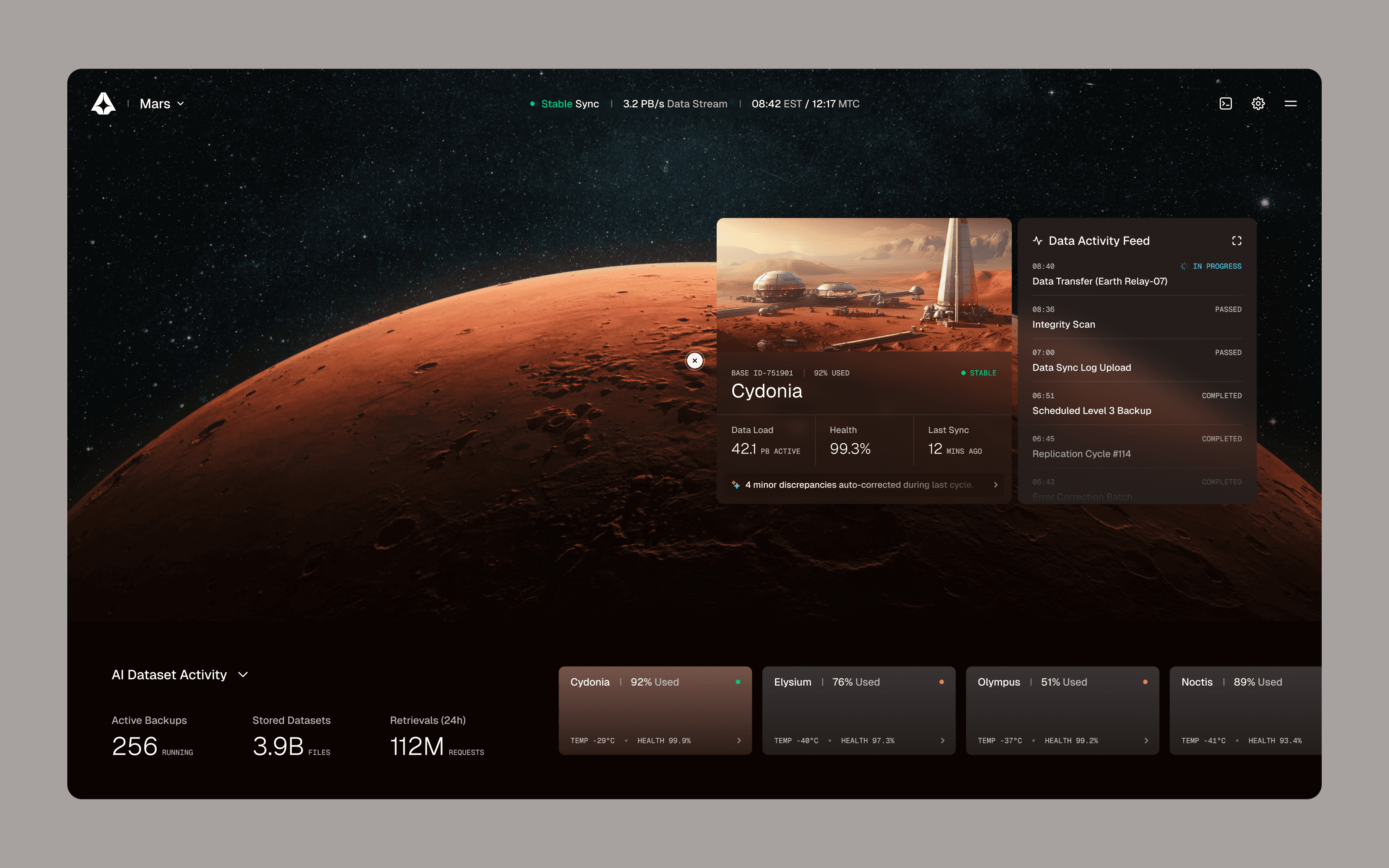This screenshot has height=868, width=1389.
Task: Open Data Transfer (Earth Relay-07) entry
Action: pos(1099,281)
